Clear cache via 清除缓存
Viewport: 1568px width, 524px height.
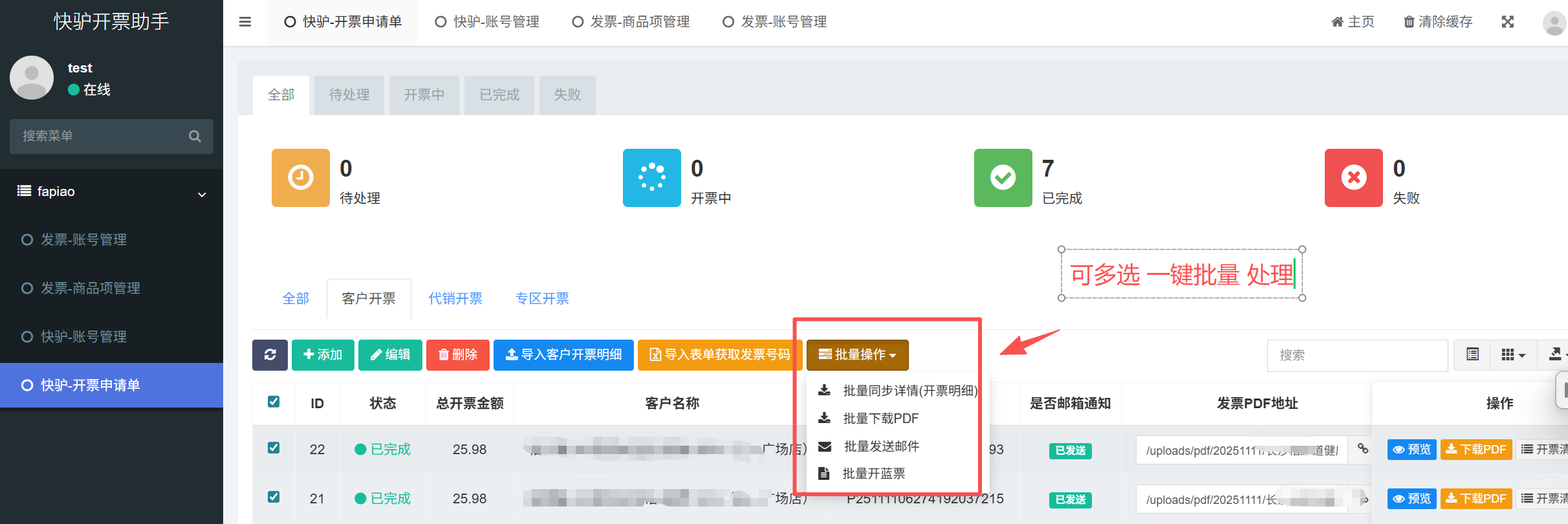point(1437,22)
